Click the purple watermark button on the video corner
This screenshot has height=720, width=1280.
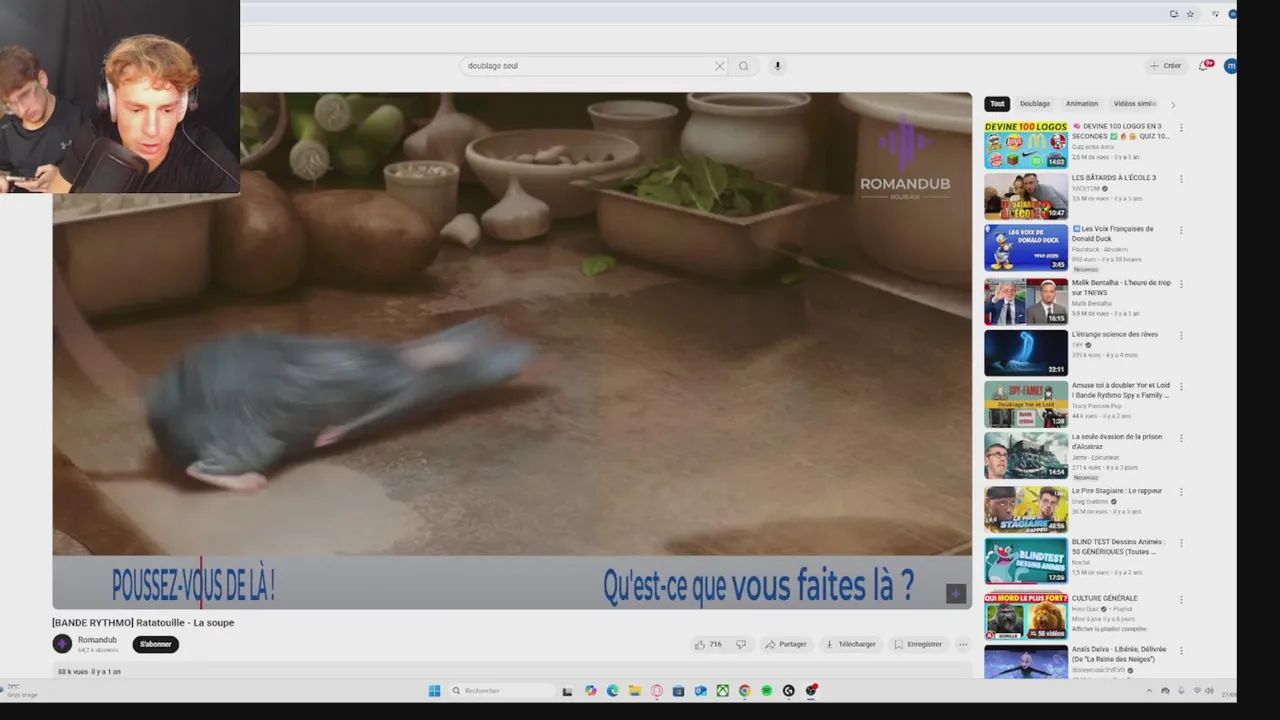click(956, 593)
